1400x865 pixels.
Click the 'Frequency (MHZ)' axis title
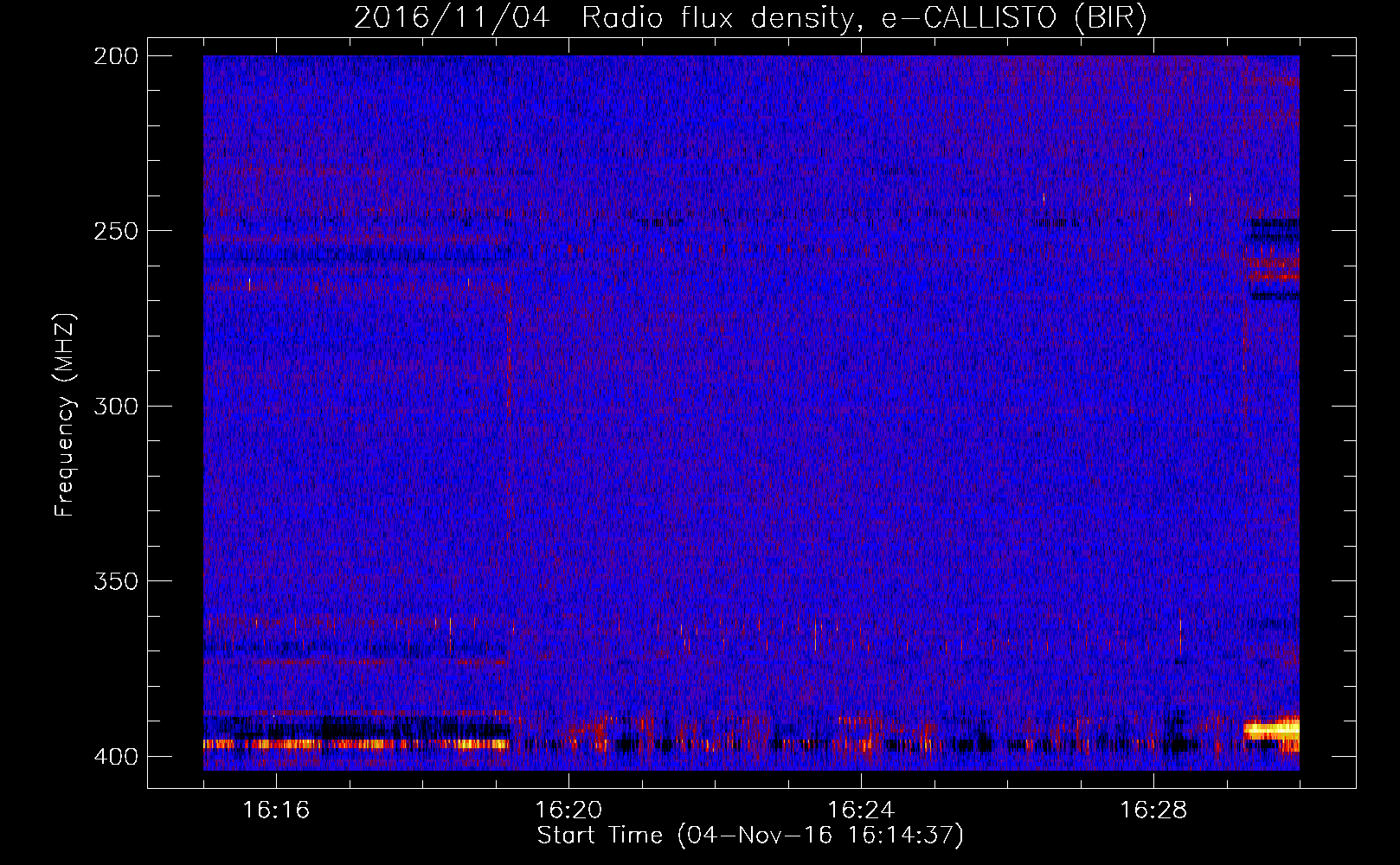click(65, 415)
